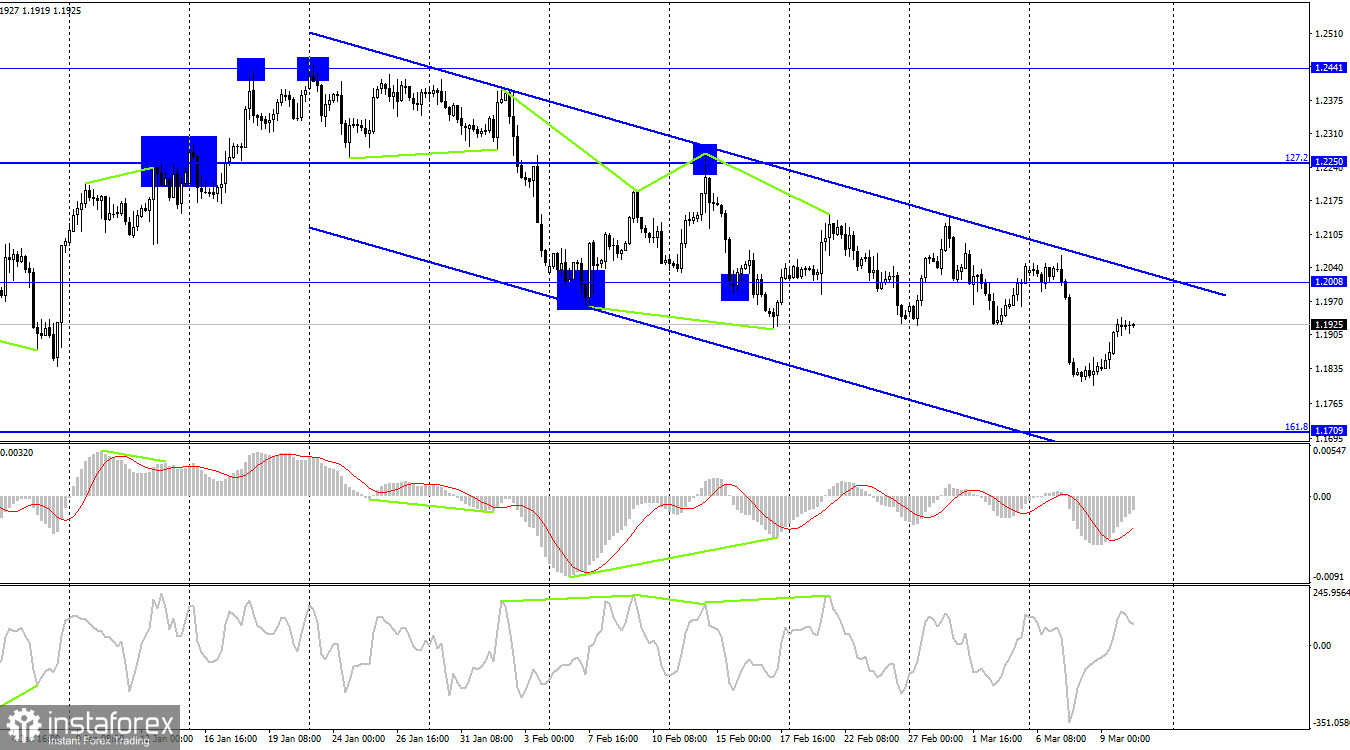
Task: Select the 127.2 Fibonacci level label
Action: [1297, 157]
